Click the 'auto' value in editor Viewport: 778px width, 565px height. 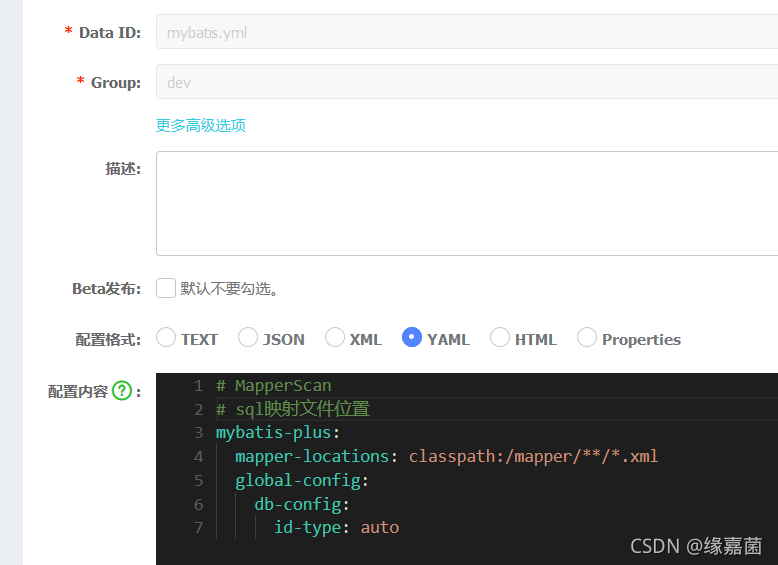pyautogui.click(x=380, y=527)
